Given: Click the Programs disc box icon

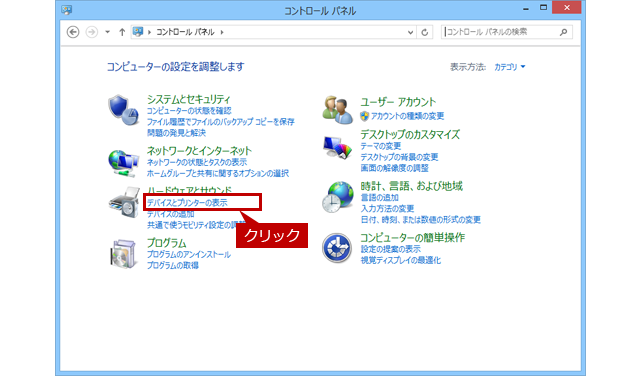Looking at the screenshot, I should [124, 254].
